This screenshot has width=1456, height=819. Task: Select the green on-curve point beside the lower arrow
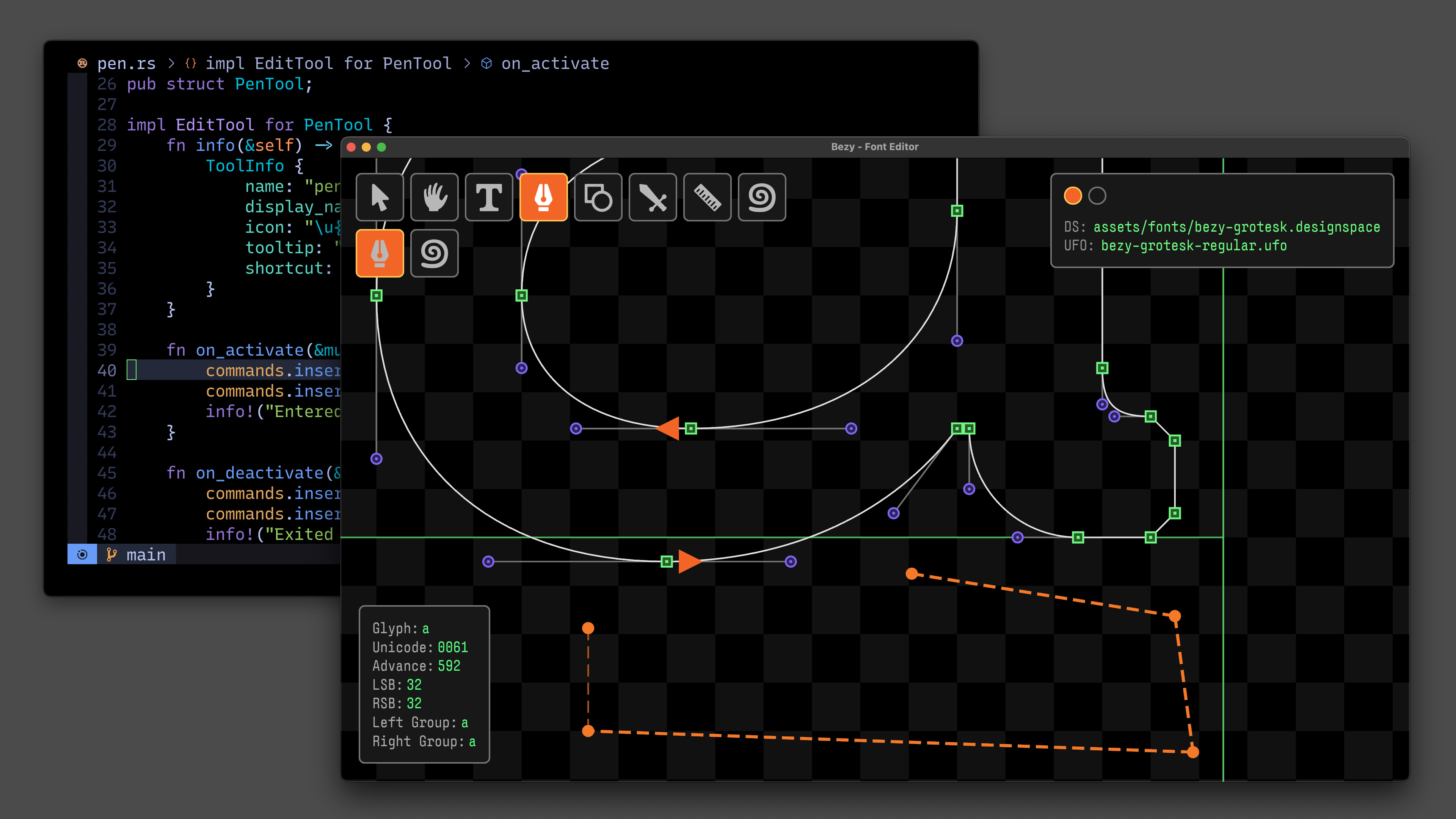click(x=667, y=561)
